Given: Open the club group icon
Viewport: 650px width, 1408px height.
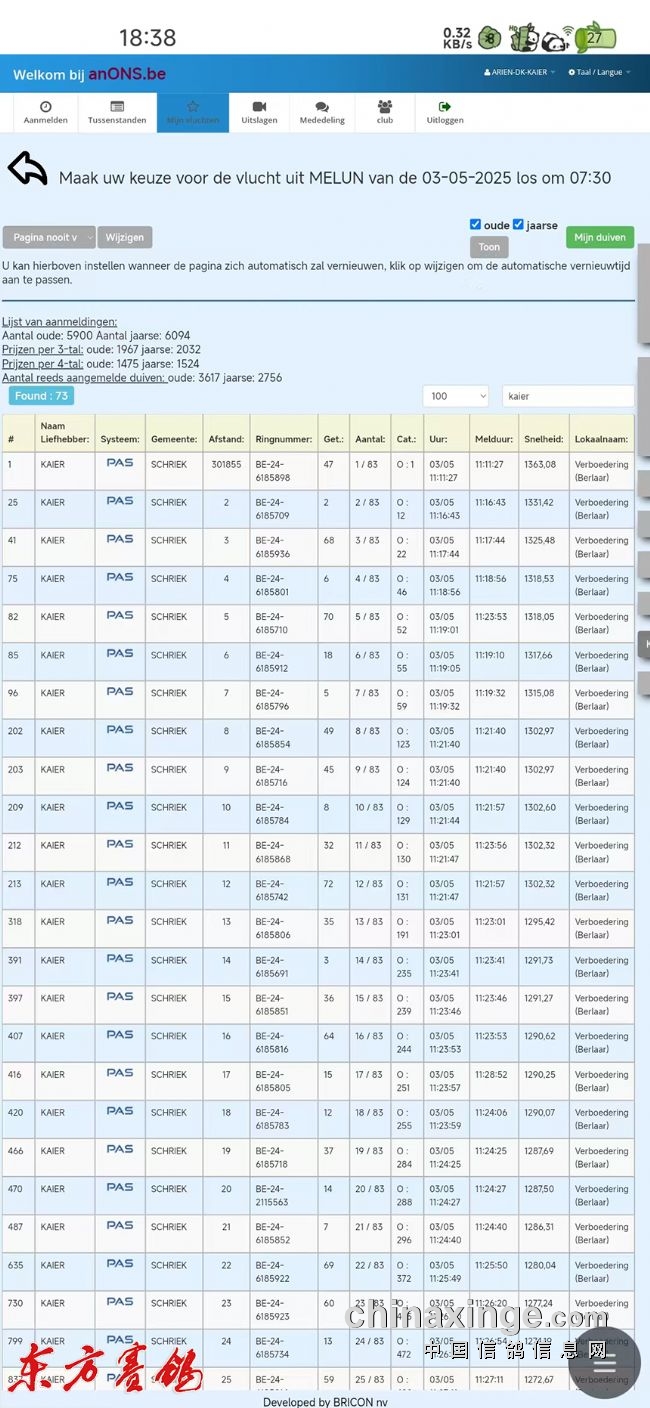Looking at the screenshot, I should pos(385,107).
